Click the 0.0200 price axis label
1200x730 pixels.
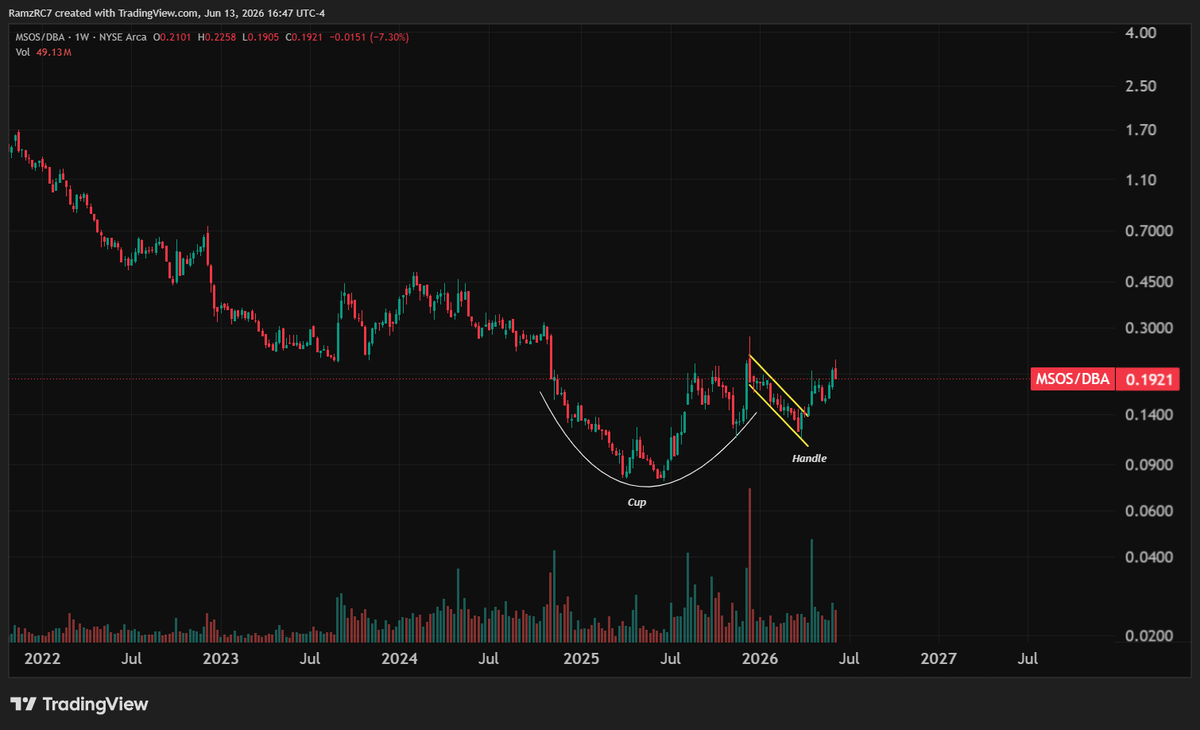coord(1149,636)
